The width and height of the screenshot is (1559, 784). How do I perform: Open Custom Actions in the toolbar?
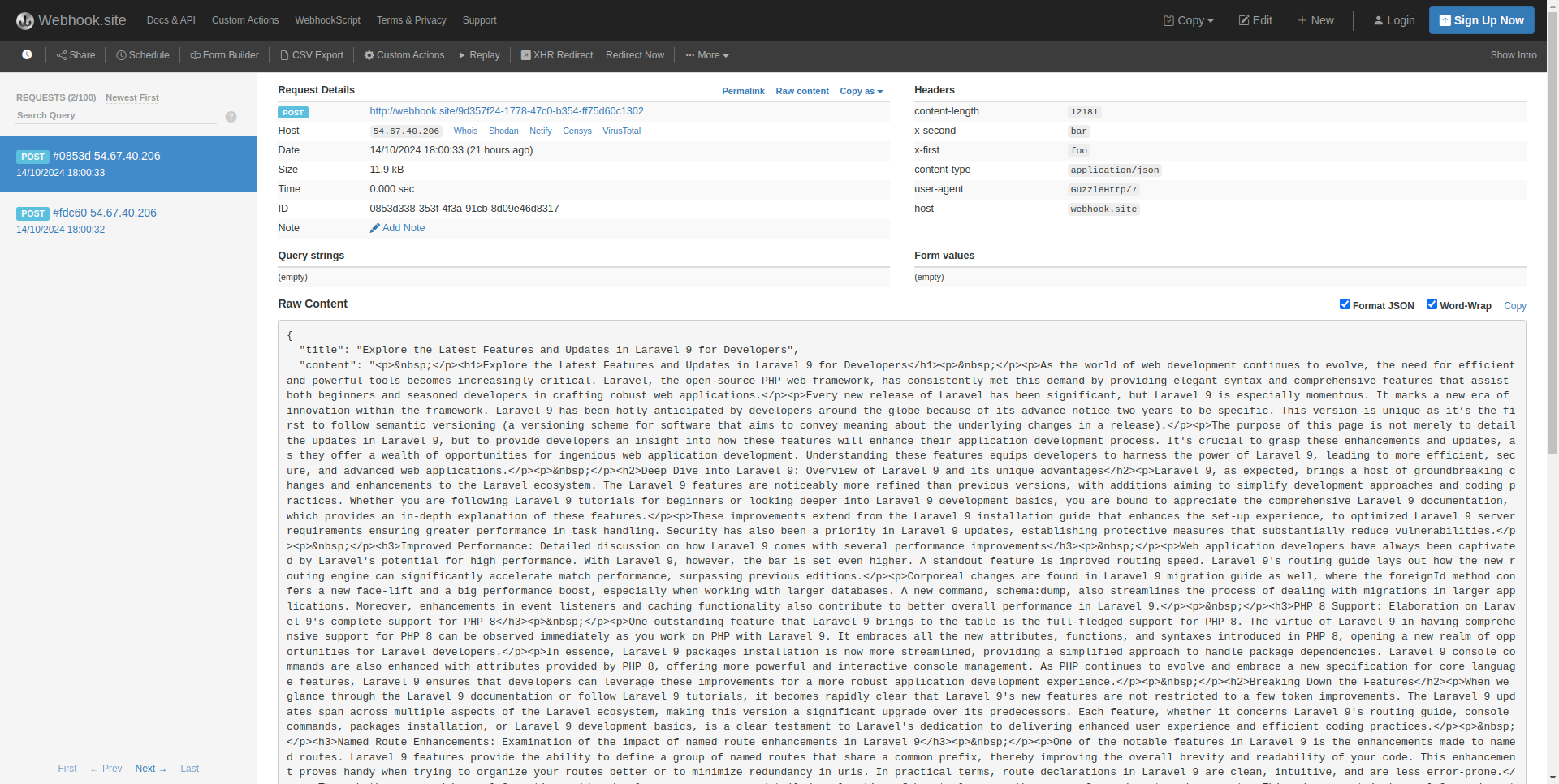click(x=404, y=55)
